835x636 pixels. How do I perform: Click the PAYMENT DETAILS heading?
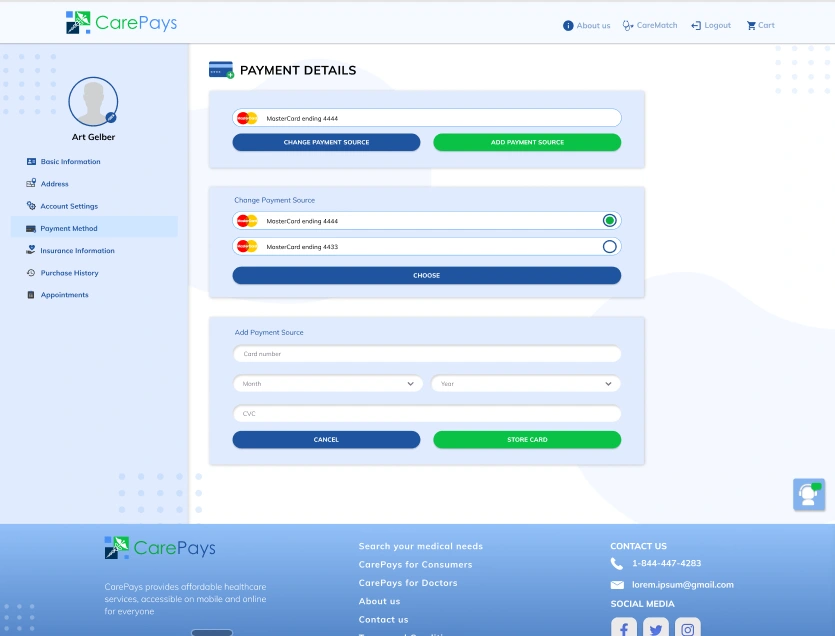pyautogui.click(x=298, y=70)
